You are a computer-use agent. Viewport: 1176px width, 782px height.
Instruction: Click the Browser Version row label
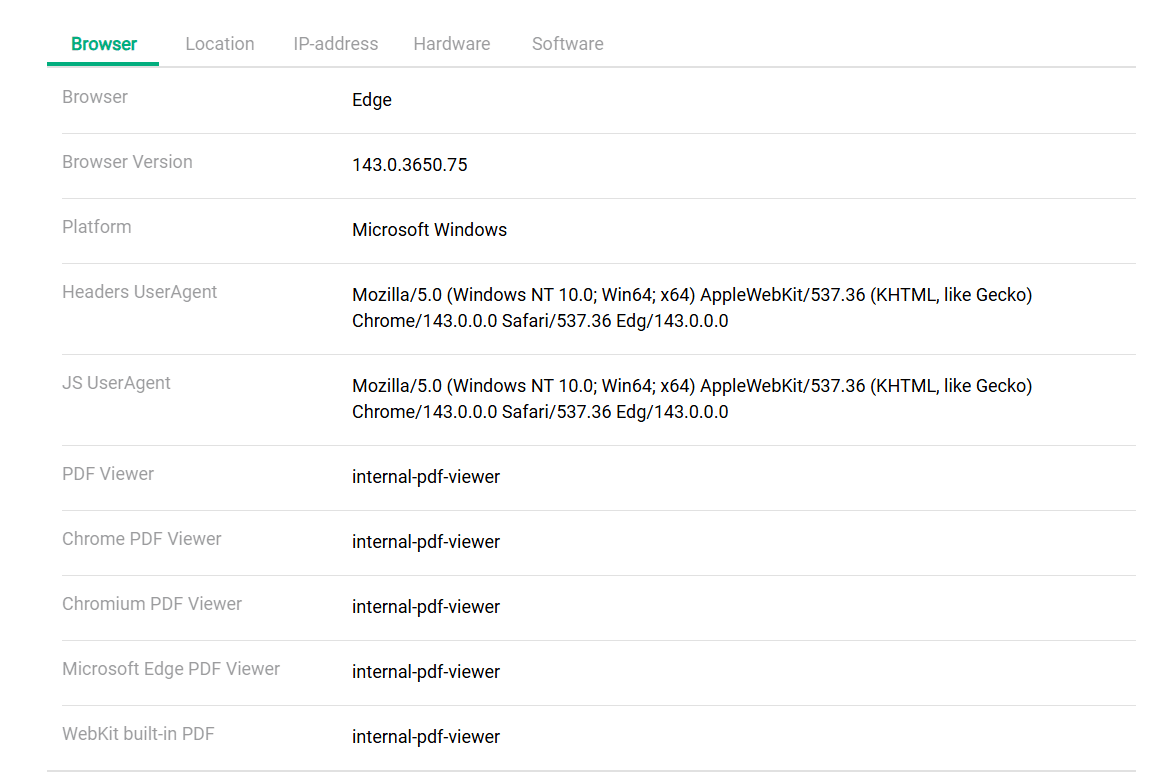click(127, 162)
